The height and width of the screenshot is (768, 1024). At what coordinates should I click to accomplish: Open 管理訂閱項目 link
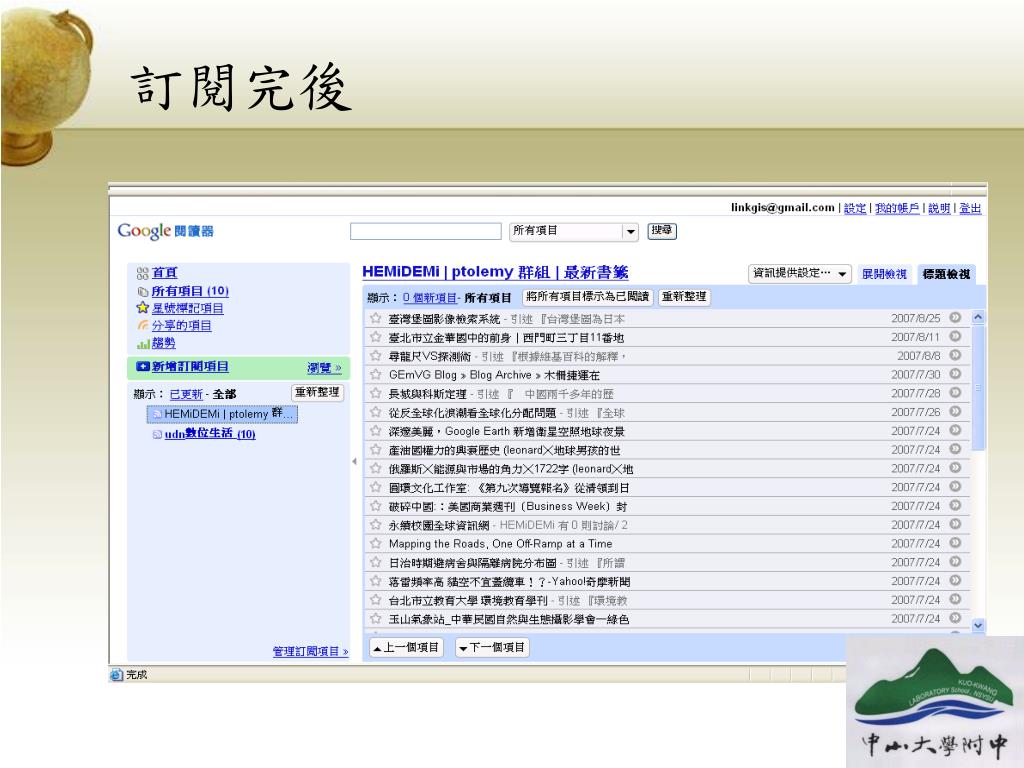[310, 651]
